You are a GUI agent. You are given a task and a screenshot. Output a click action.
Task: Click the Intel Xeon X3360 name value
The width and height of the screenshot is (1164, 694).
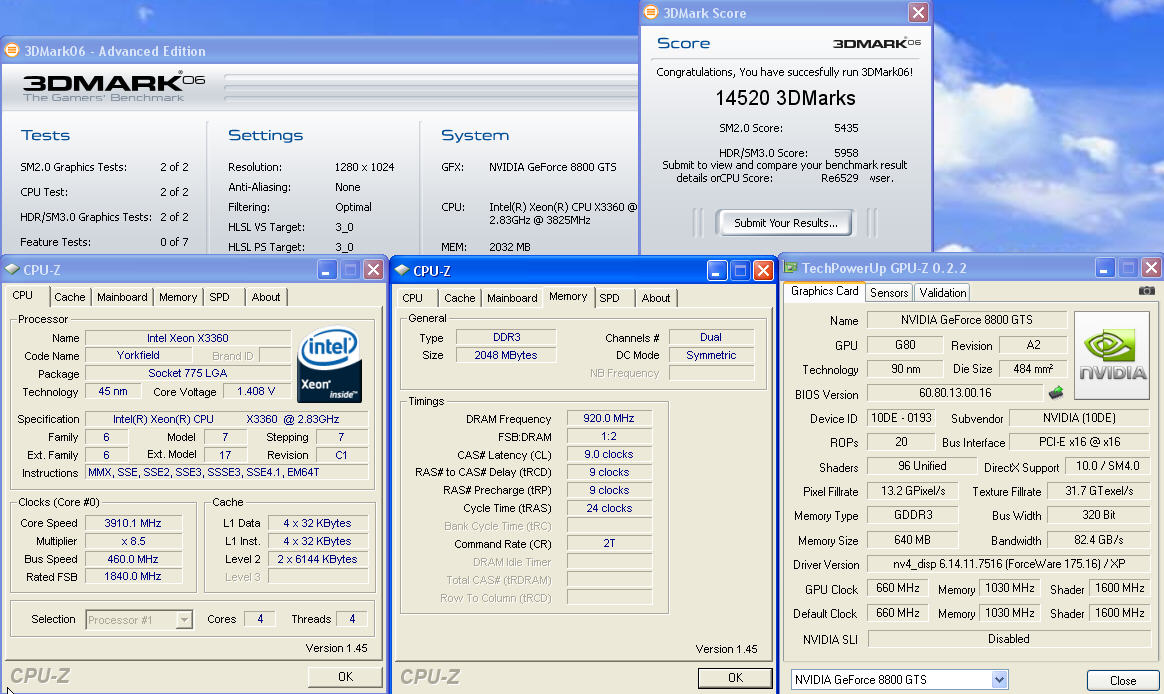coord(188,338)
